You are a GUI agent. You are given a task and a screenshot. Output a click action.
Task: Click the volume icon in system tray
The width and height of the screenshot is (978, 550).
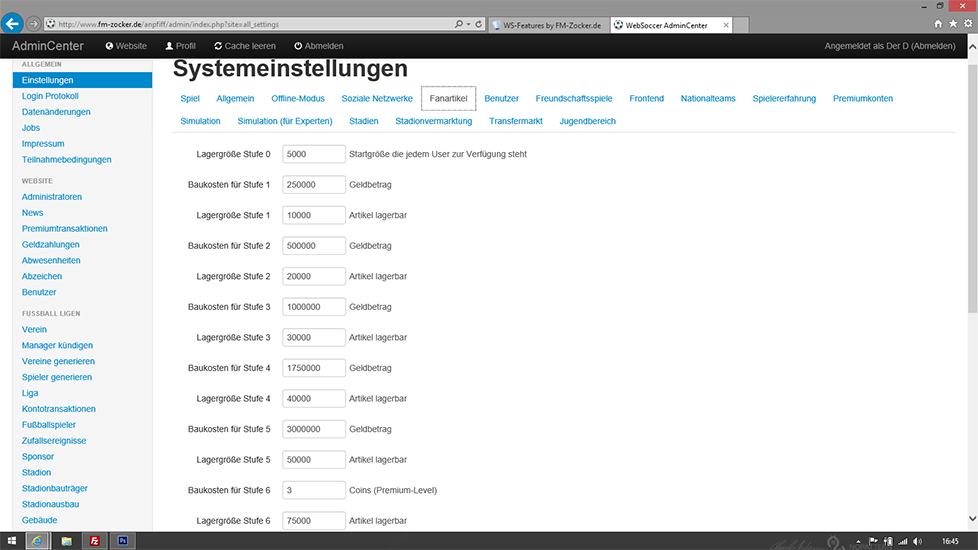click(916, 541)
